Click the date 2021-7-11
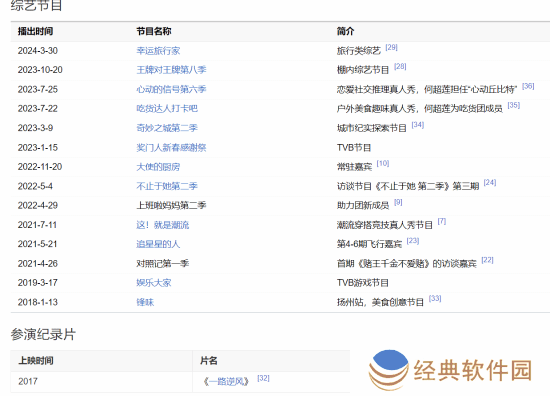This screenshot has width=550, height=396. (37, 225)
